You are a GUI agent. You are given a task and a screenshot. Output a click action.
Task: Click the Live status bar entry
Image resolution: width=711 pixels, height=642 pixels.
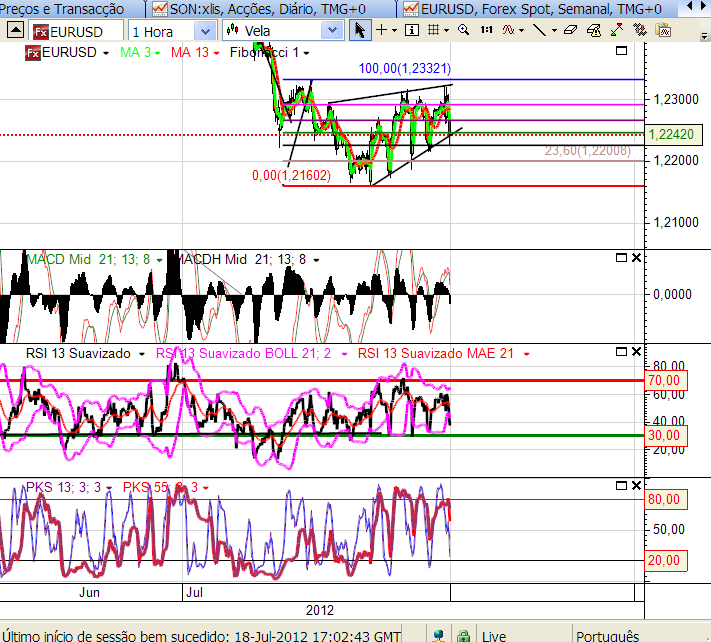tap(494, 636)
